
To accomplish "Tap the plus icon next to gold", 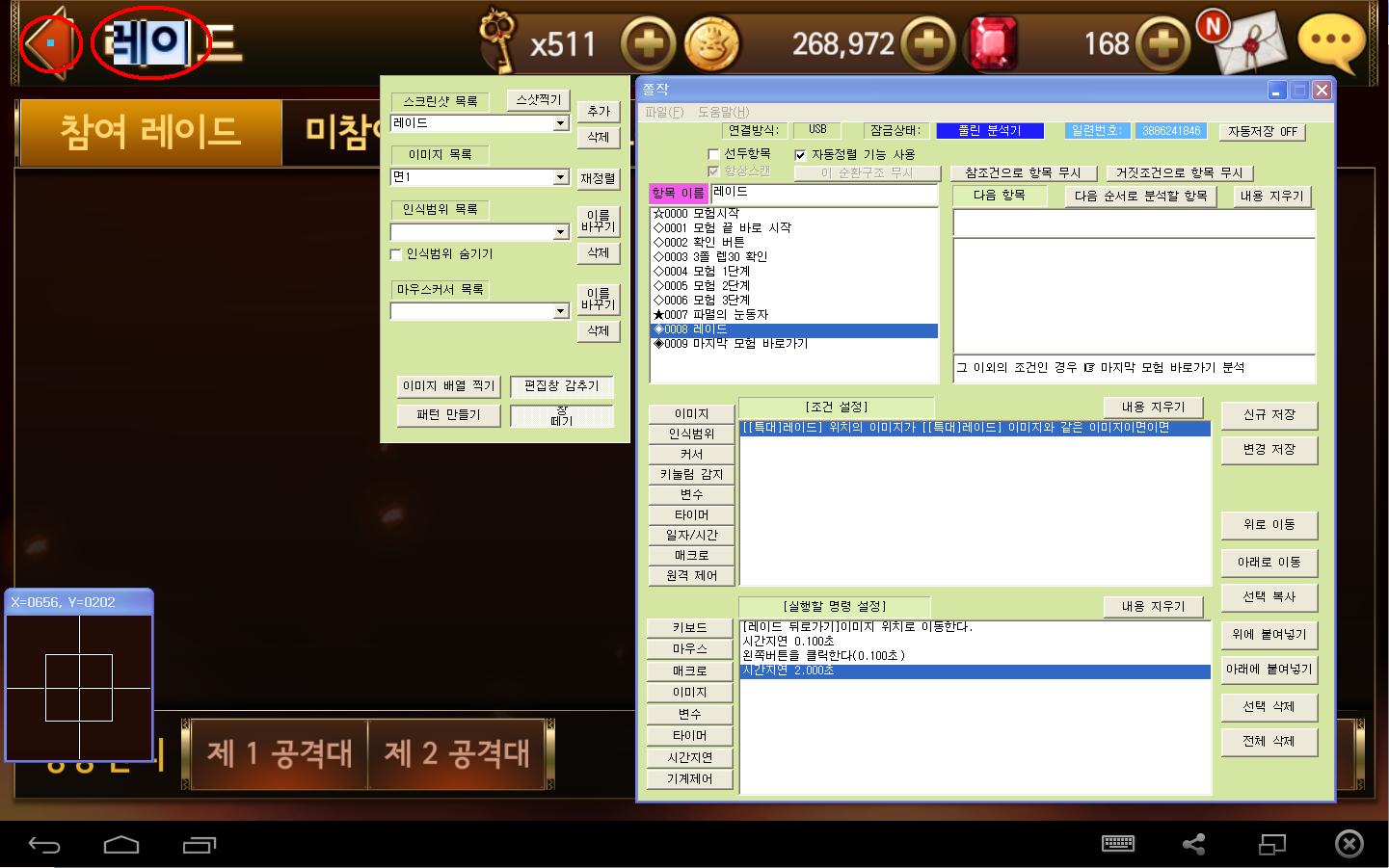I will tap(927, 44).
